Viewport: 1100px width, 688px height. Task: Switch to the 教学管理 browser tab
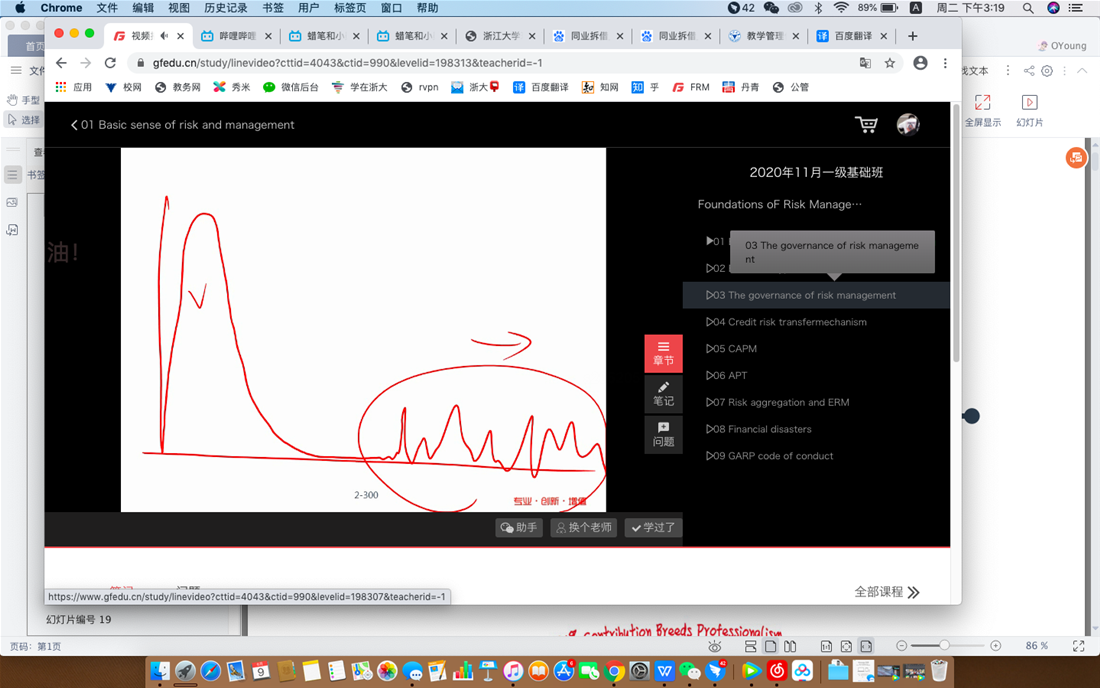pos(764,36)
